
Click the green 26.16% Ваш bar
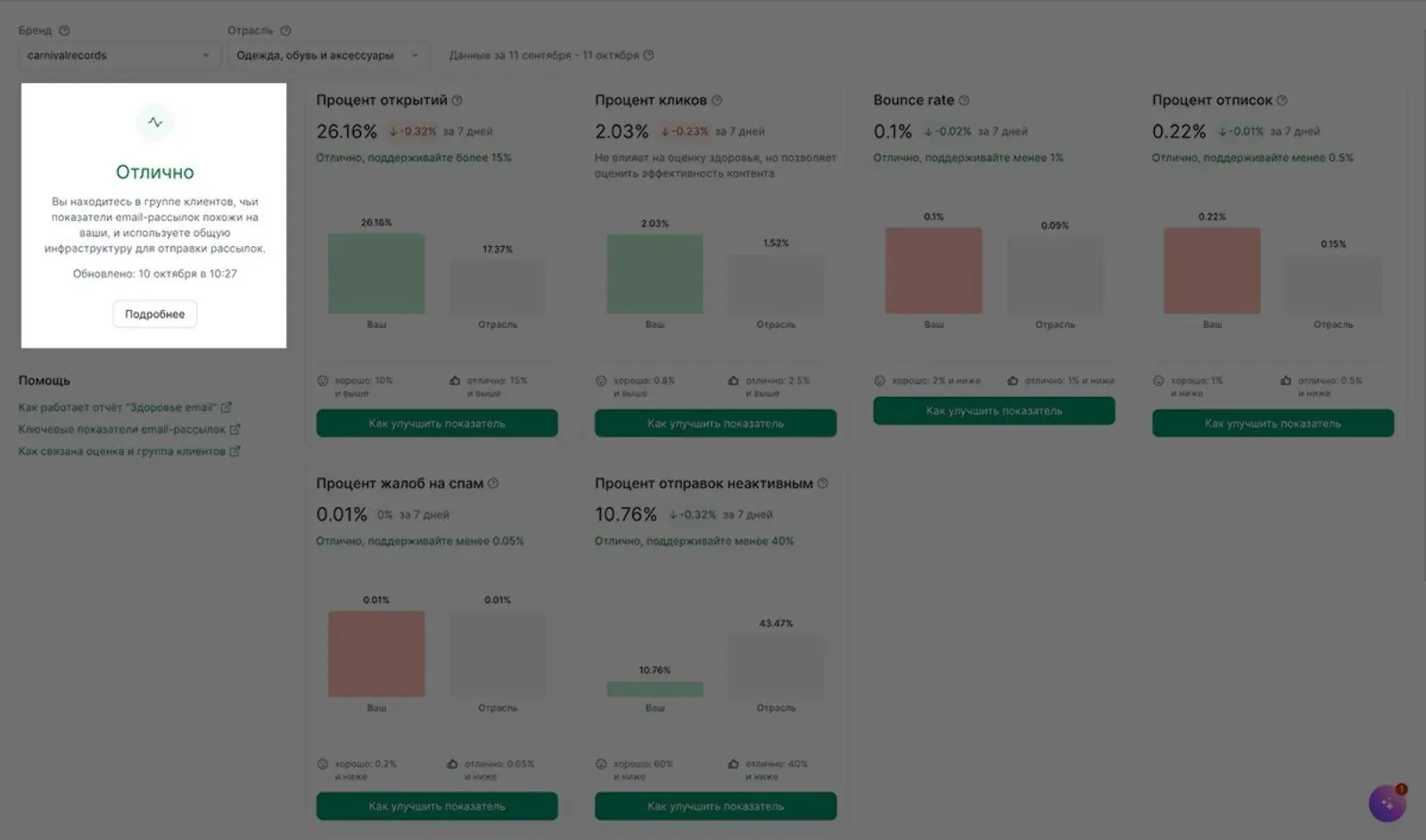[x=376, y=274]
